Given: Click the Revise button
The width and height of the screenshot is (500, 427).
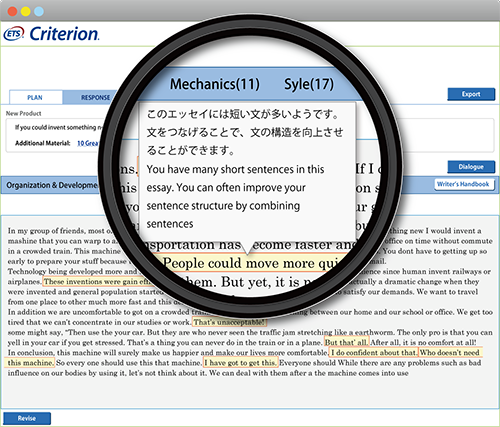Looking at the screenshot, I should click(x=27, y=418).
